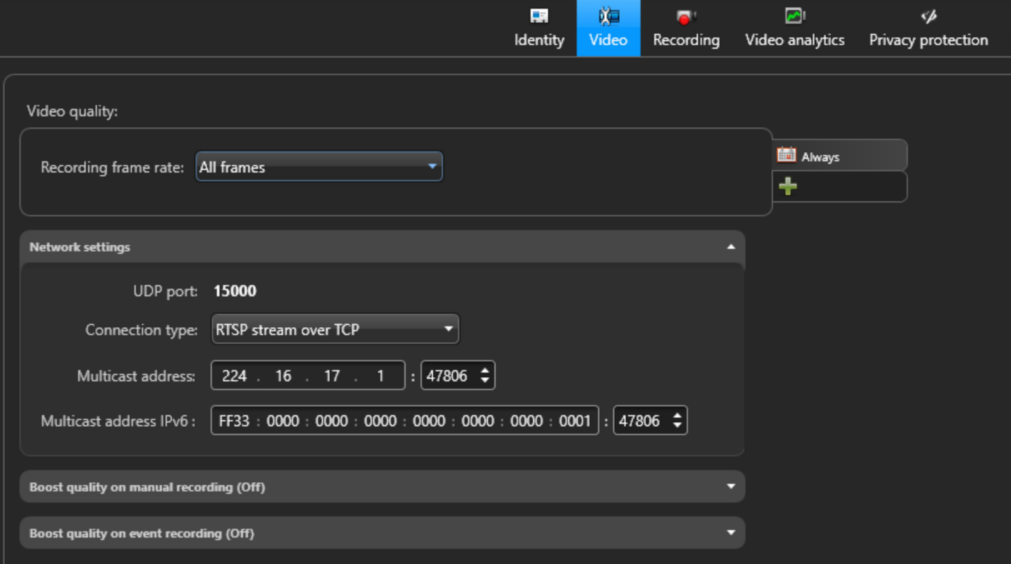Click the Video analytics tab icon
Image resolution: width=1011 pixels, height=564 pixels.
794,16
